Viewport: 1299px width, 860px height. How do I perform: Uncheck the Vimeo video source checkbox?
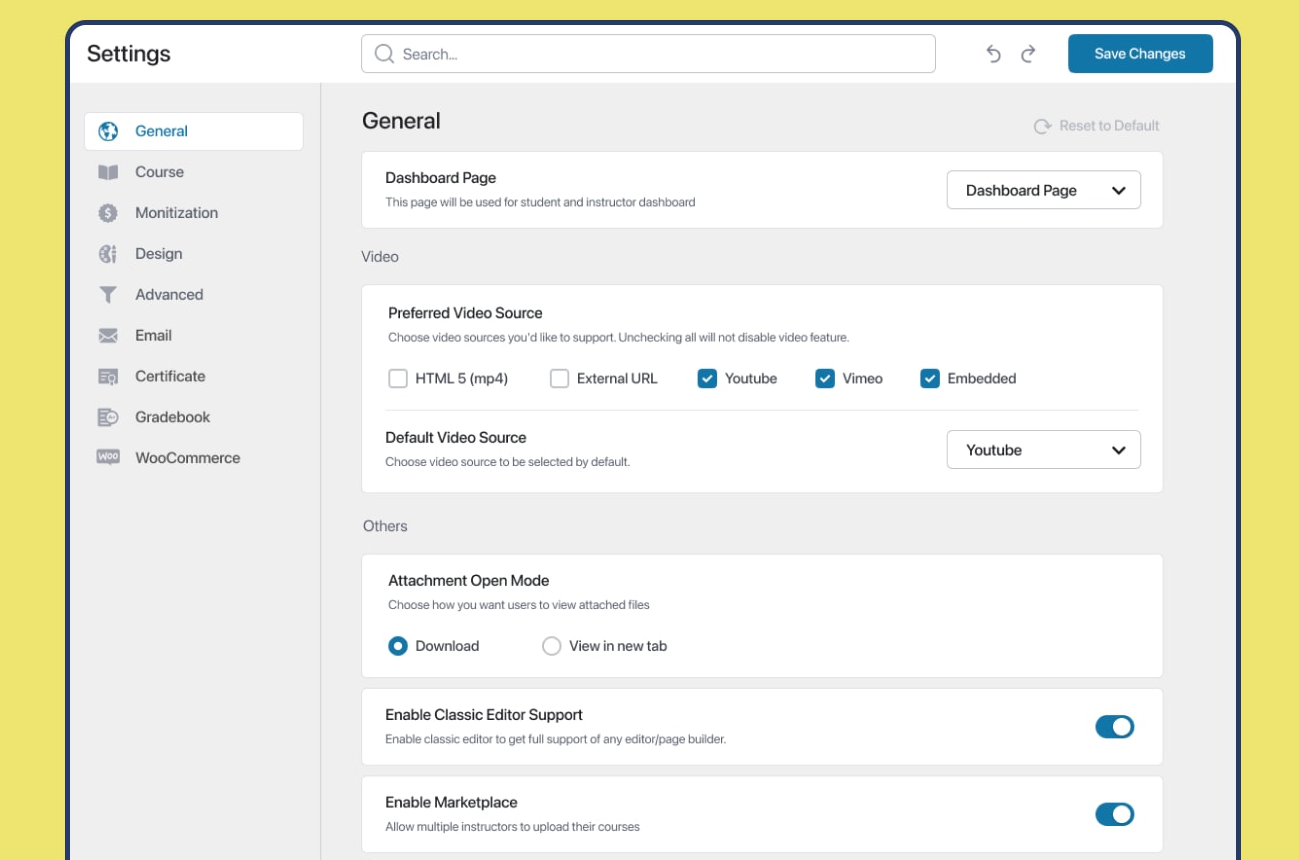(x=825, y=379)
